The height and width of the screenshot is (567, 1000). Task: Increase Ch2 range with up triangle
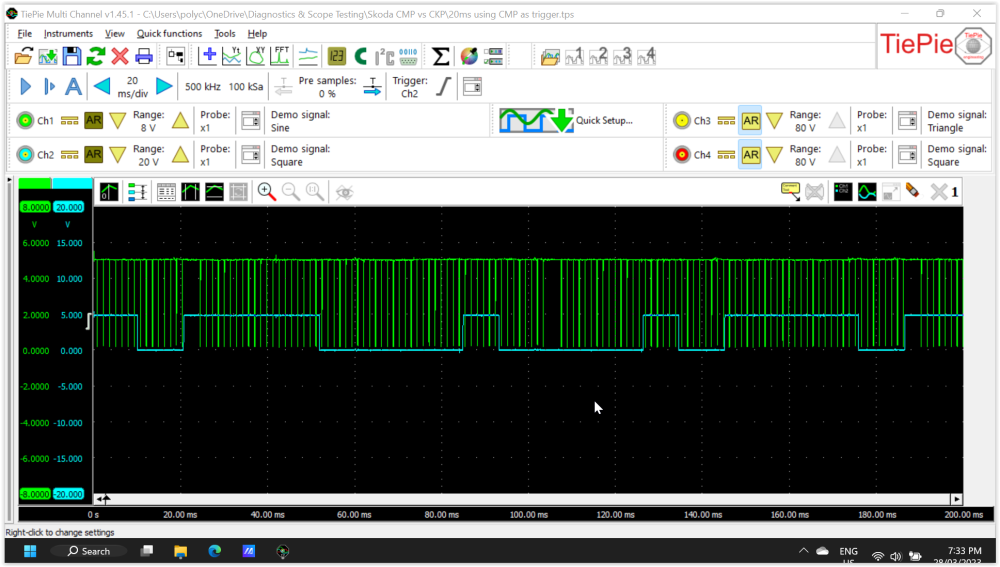[x=180, y=154]
